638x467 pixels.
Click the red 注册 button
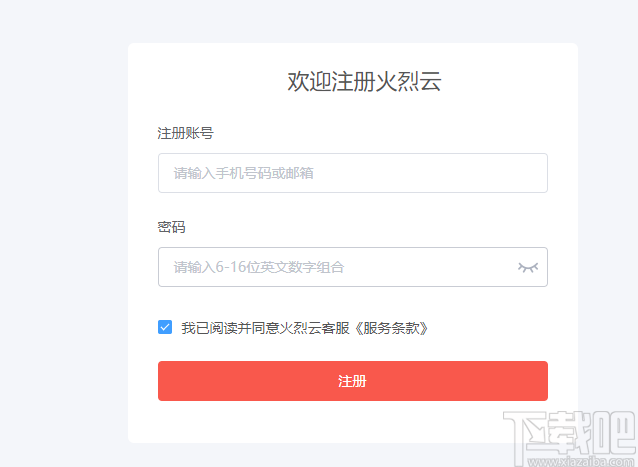[352, 381]
